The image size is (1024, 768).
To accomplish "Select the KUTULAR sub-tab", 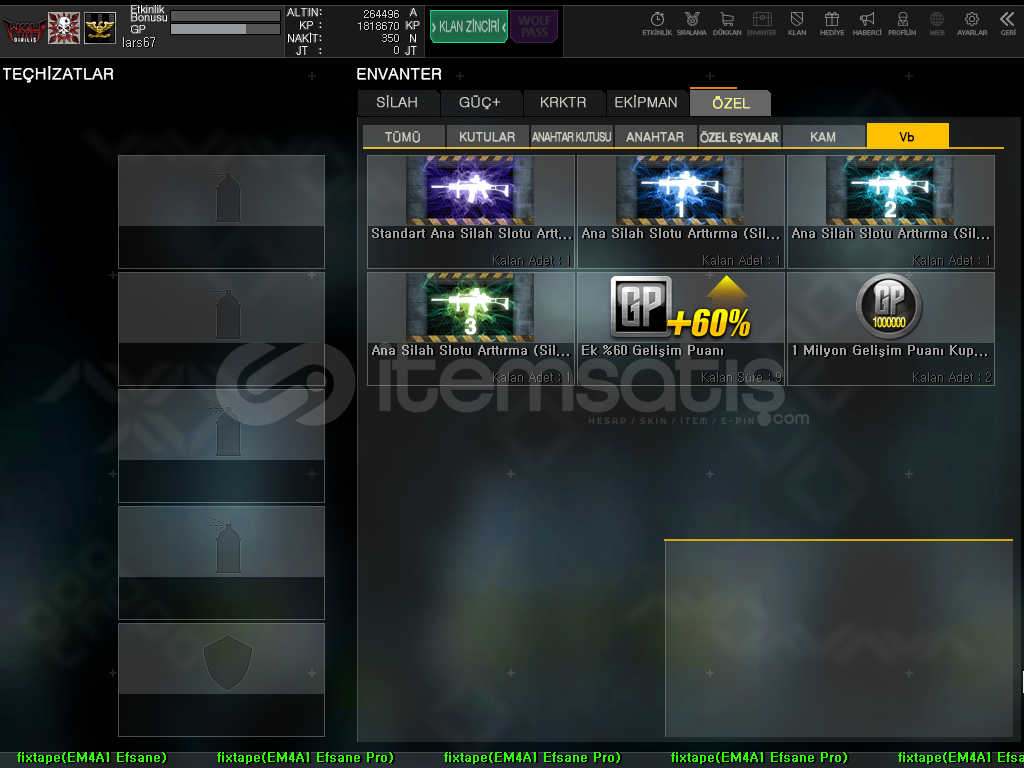I will (487, 136).
